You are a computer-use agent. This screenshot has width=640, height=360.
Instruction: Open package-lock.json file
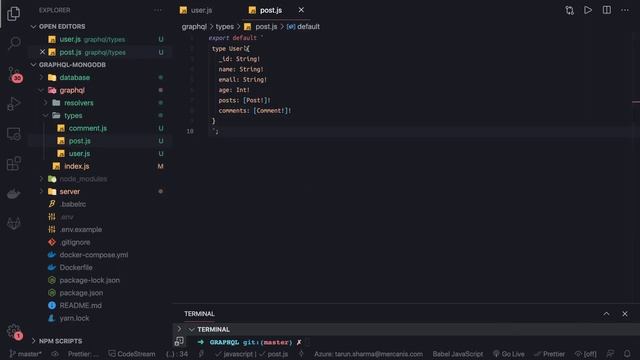click(x=89, y=280)
